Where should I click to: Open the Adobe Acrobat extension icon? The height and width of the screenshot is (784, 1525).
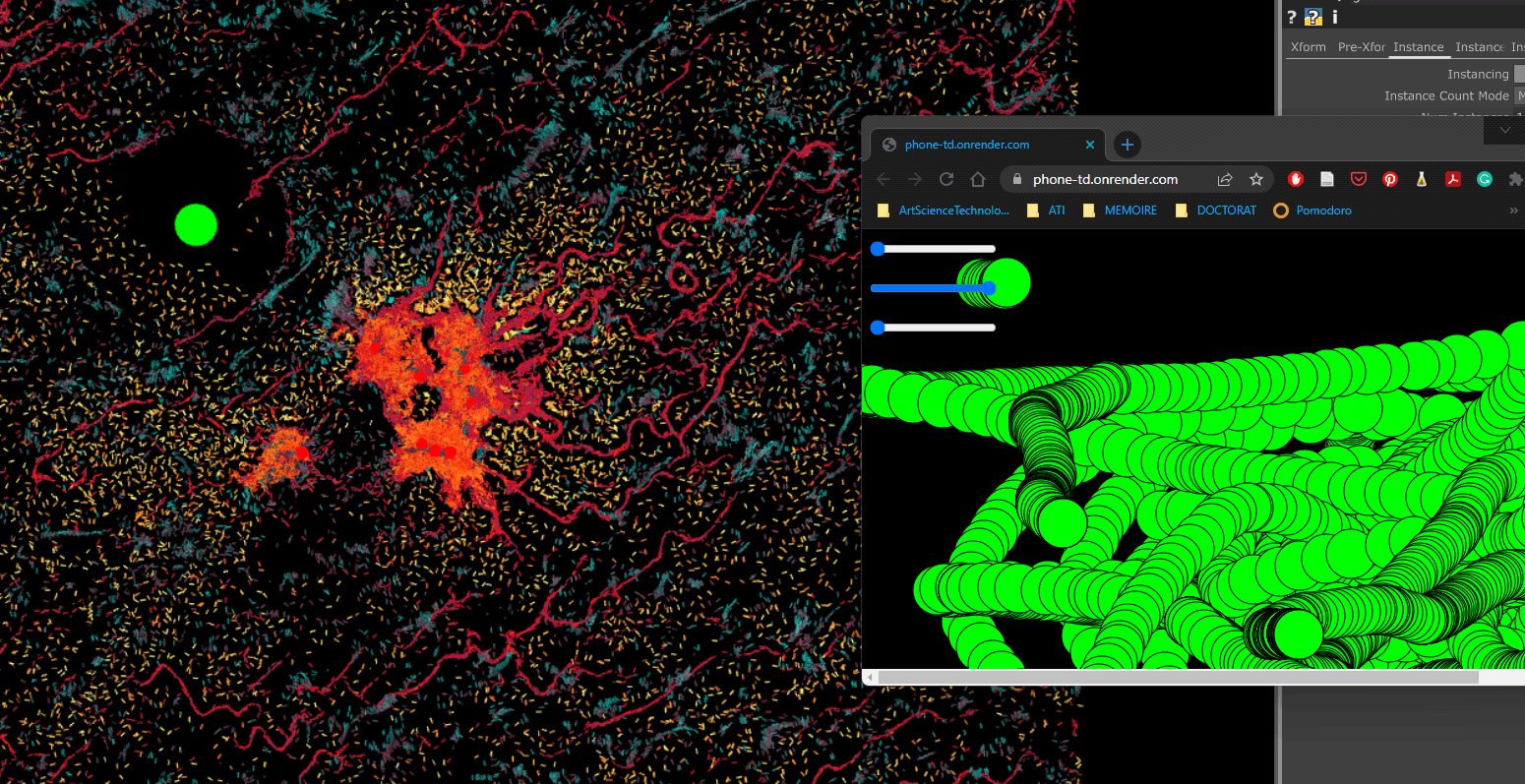[1453, 179]
